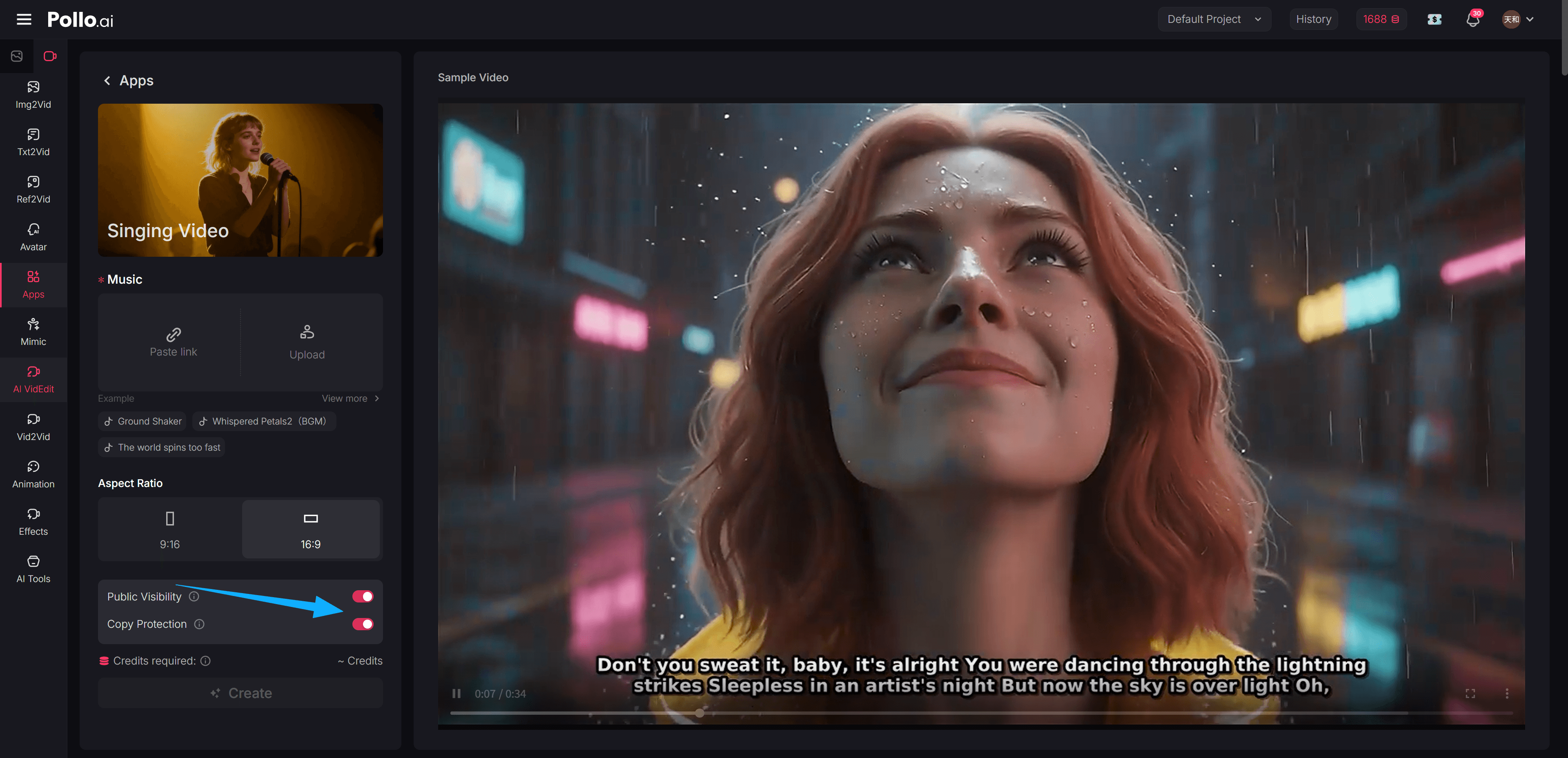Expand the Default Project dropdown
The image size is (1568, 758).
pyautogui.click(x=1213, y=20)
